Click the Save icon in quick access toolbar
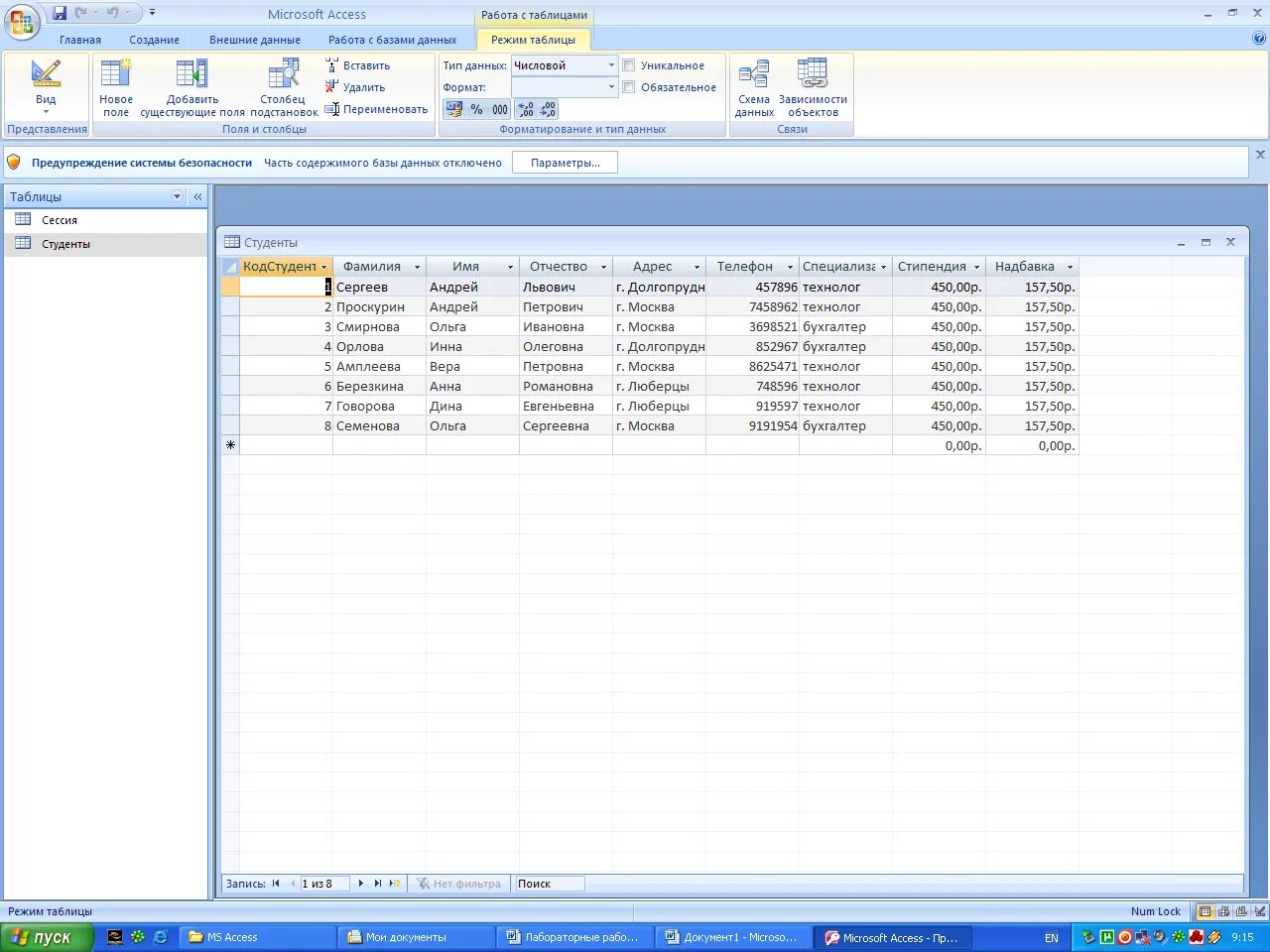1270x952 pixels. pos(60,13)
